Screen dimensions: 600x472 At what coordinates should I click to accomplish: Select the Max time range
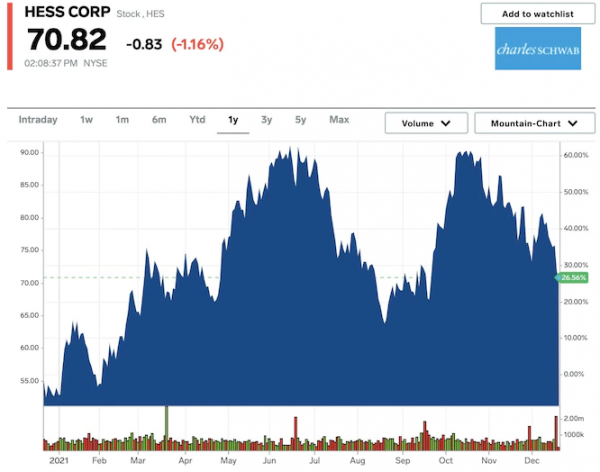(x=339, y=120)
